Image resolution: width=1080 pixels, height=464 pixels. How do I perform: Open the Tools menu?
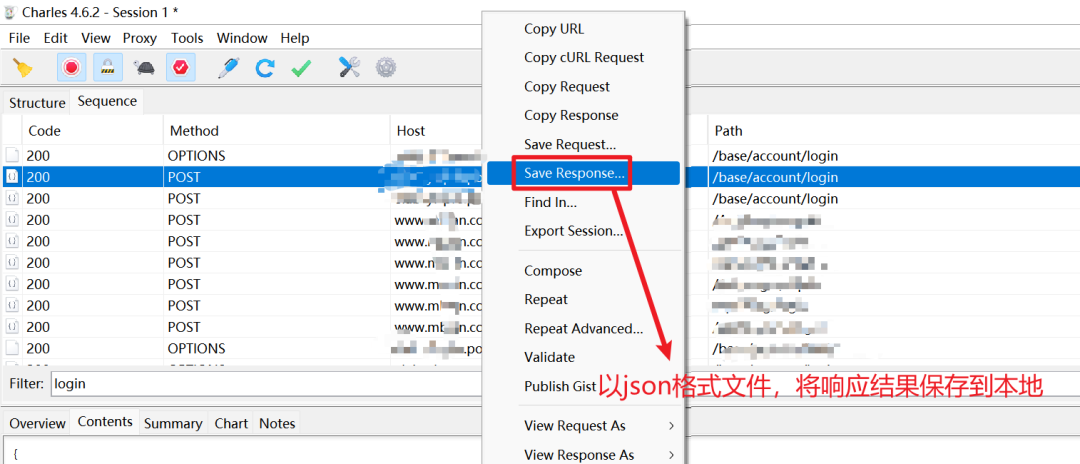[187, 38]
